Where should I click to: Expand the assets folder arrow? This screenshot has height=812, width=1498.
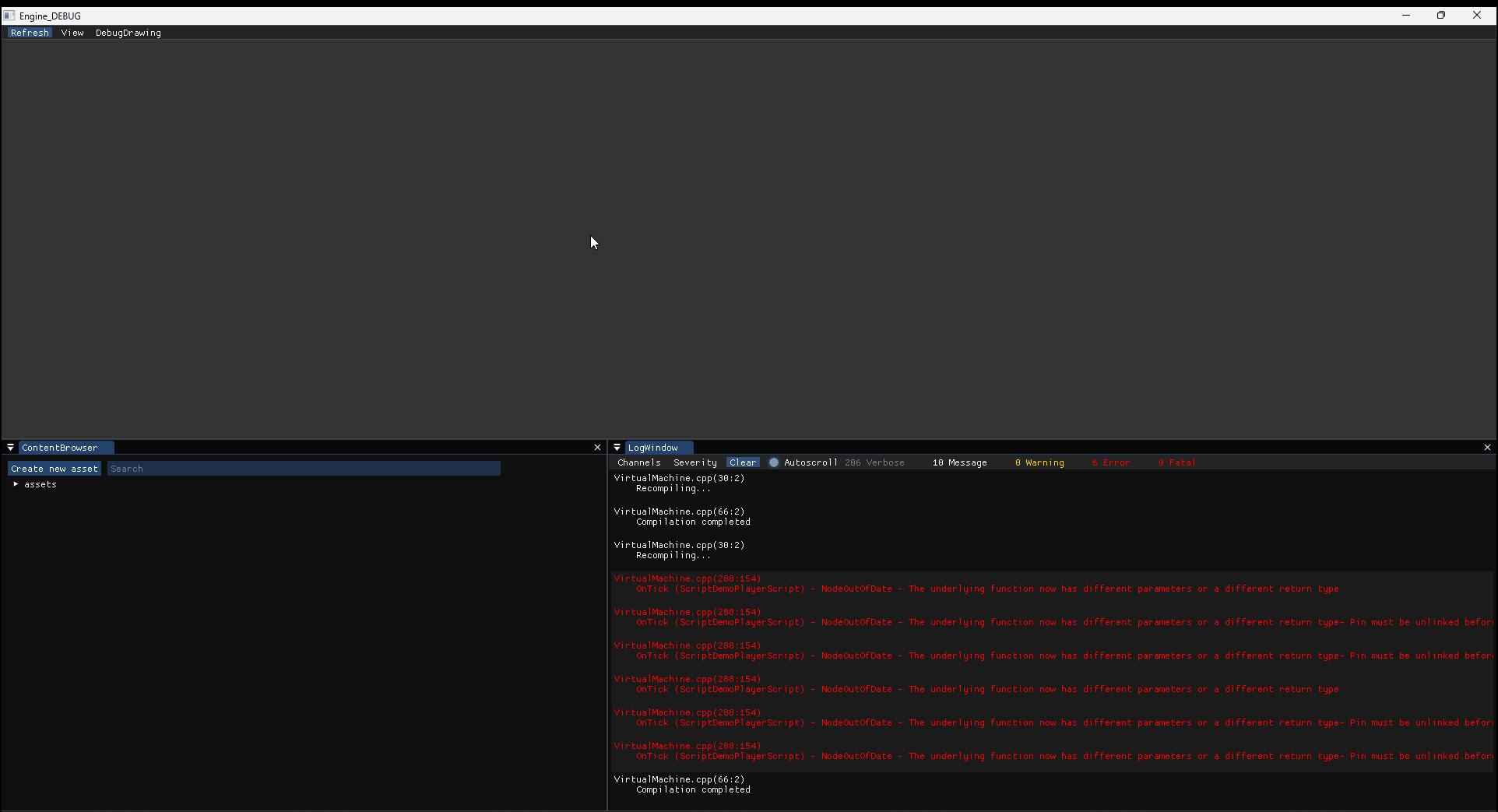point(16,484)
